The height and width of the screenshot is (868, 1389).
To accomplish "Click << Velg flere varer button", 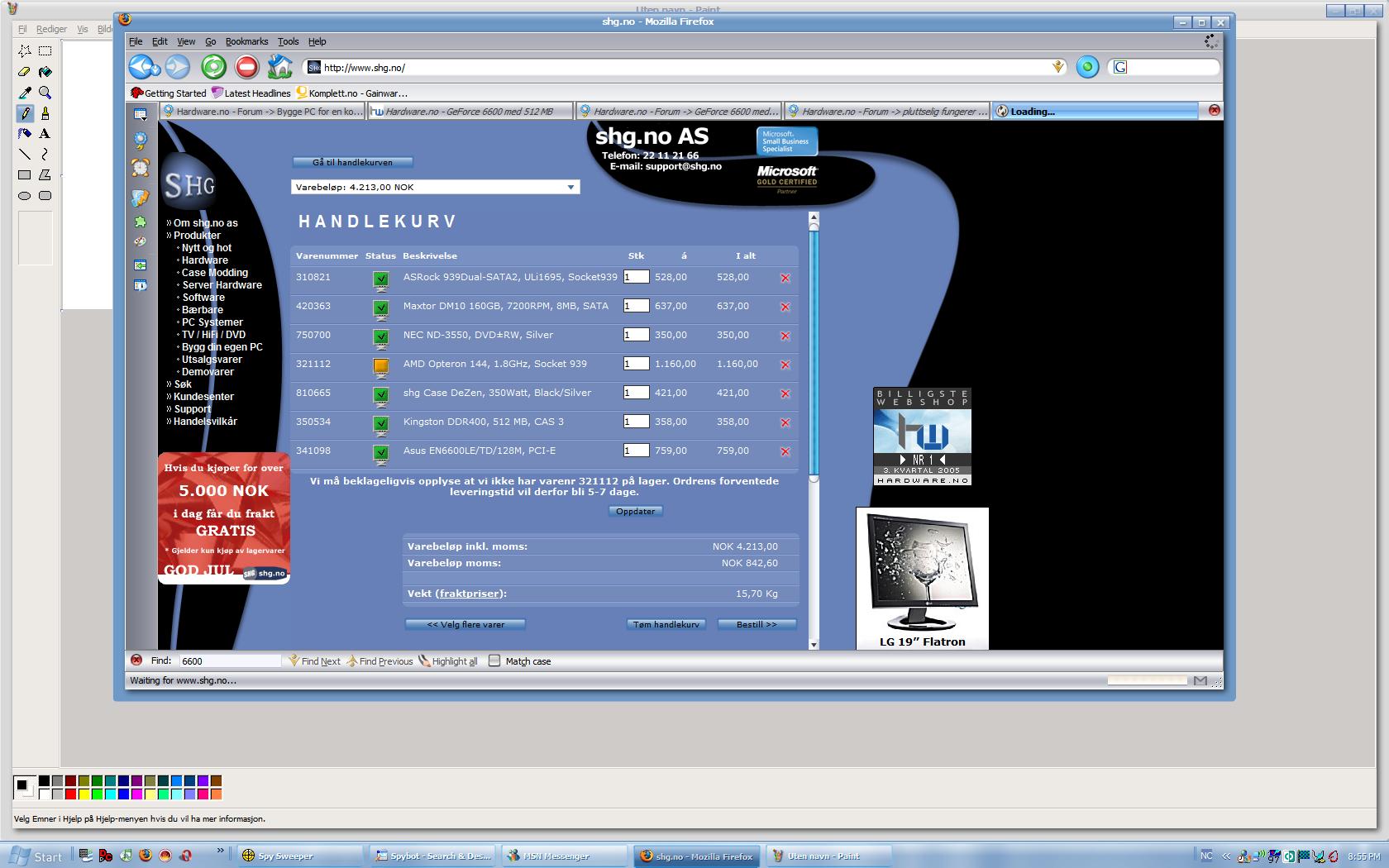I will [465, 624].
